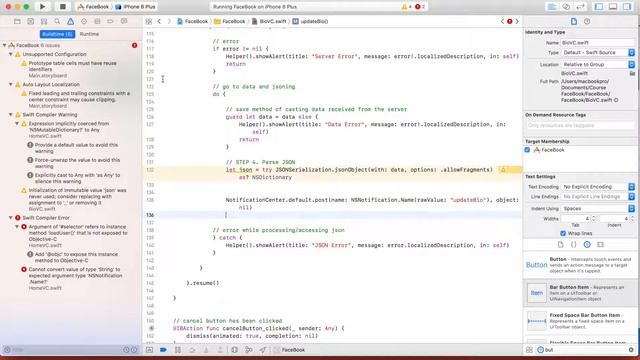
Task: Open the Report navigator icon
Action: coord(124,21)
